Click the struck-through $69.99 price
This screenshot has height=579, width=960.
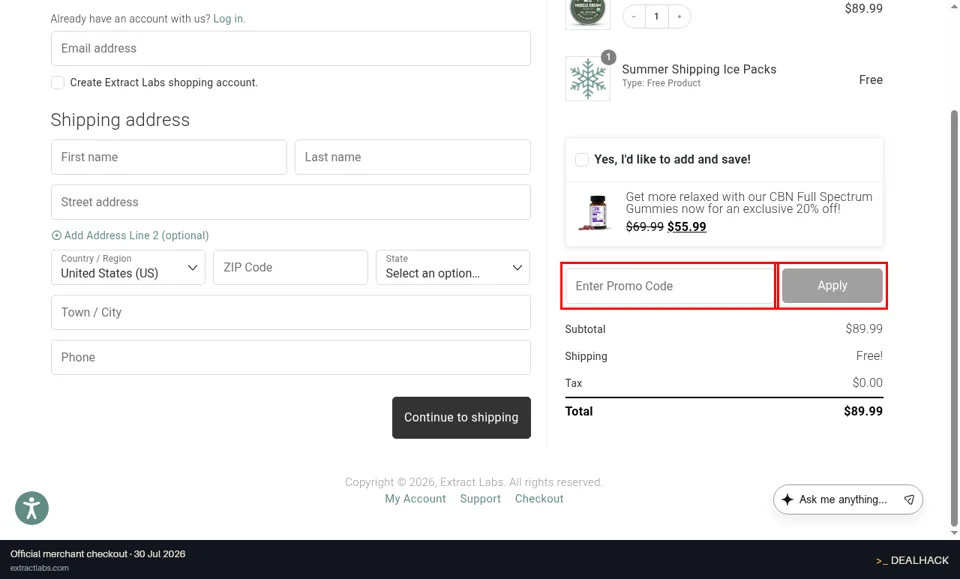tap(645, 226)
